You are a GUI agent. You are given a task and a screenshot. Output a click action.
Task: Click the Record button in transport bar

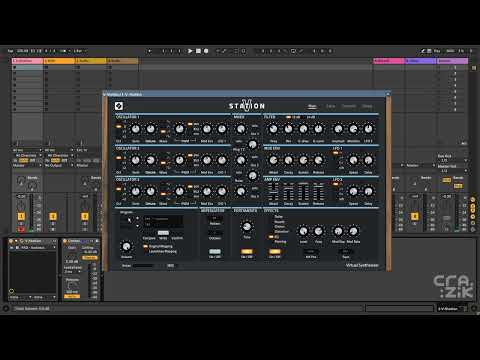[x=206, y=51]
